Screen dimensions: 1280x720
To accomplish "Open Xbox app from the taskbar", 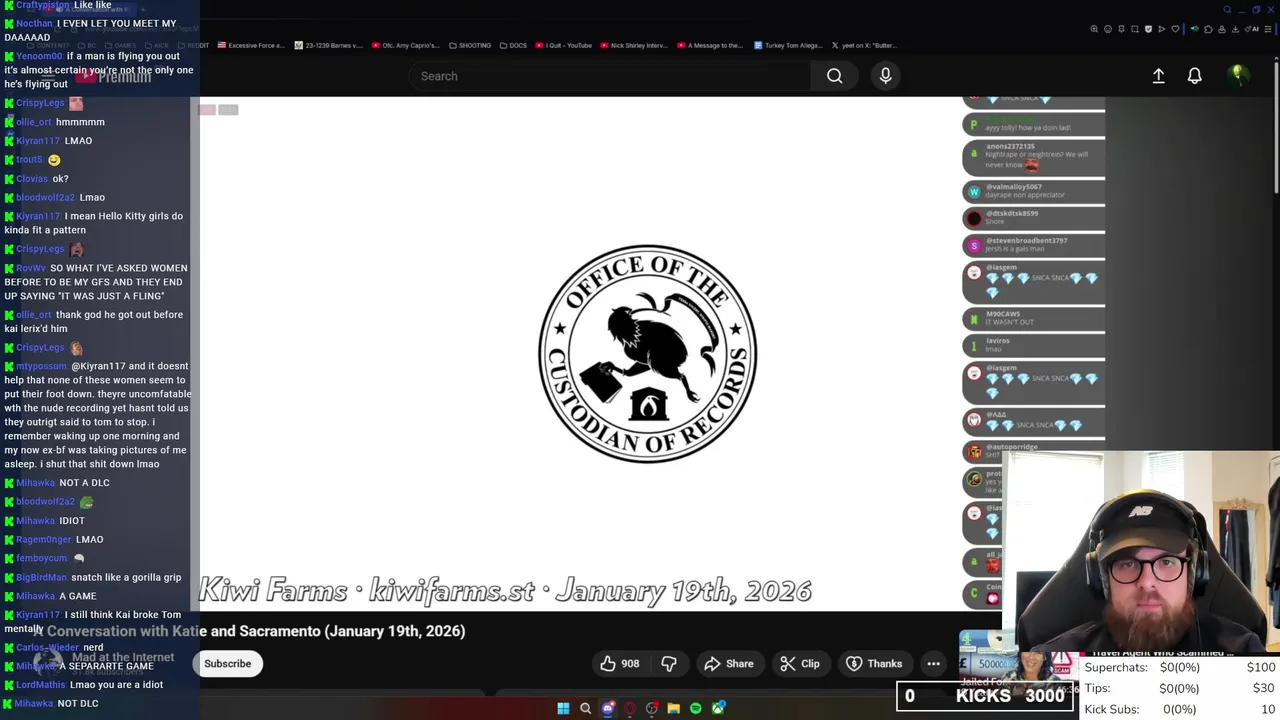I will point(718,709).
